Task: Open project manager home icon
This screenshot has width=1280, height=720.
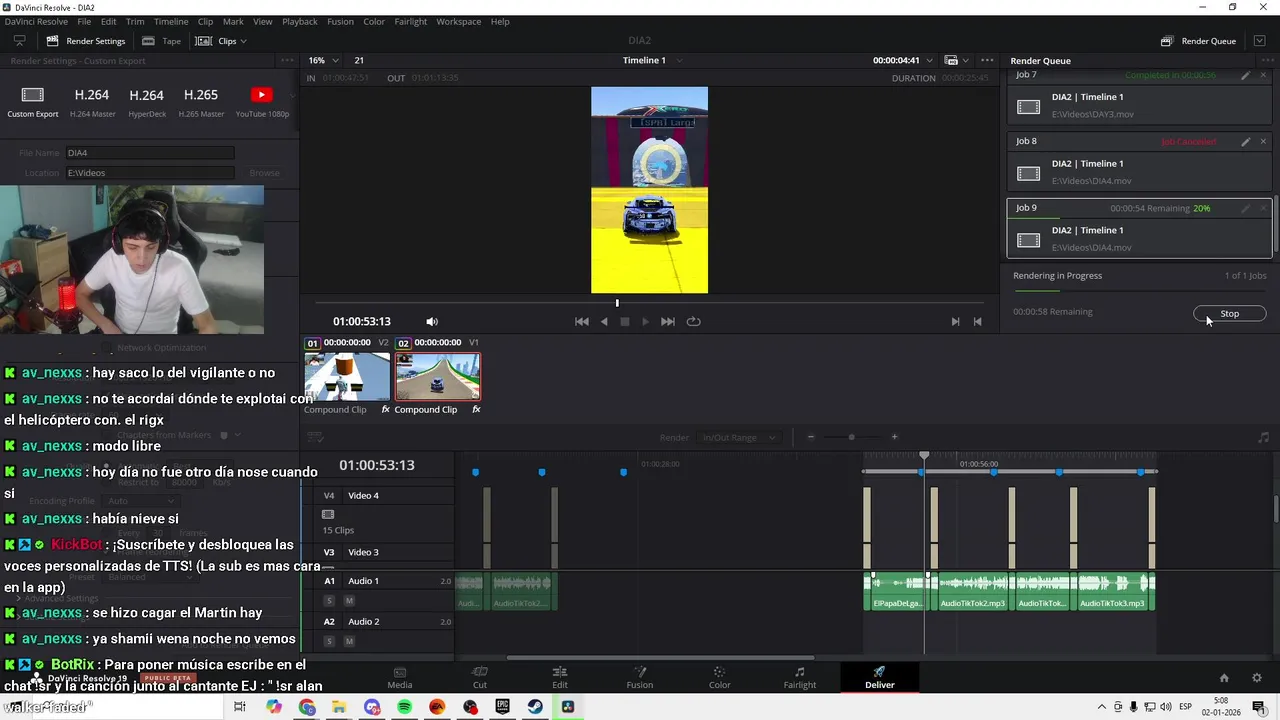Action: click(1224, 678)
